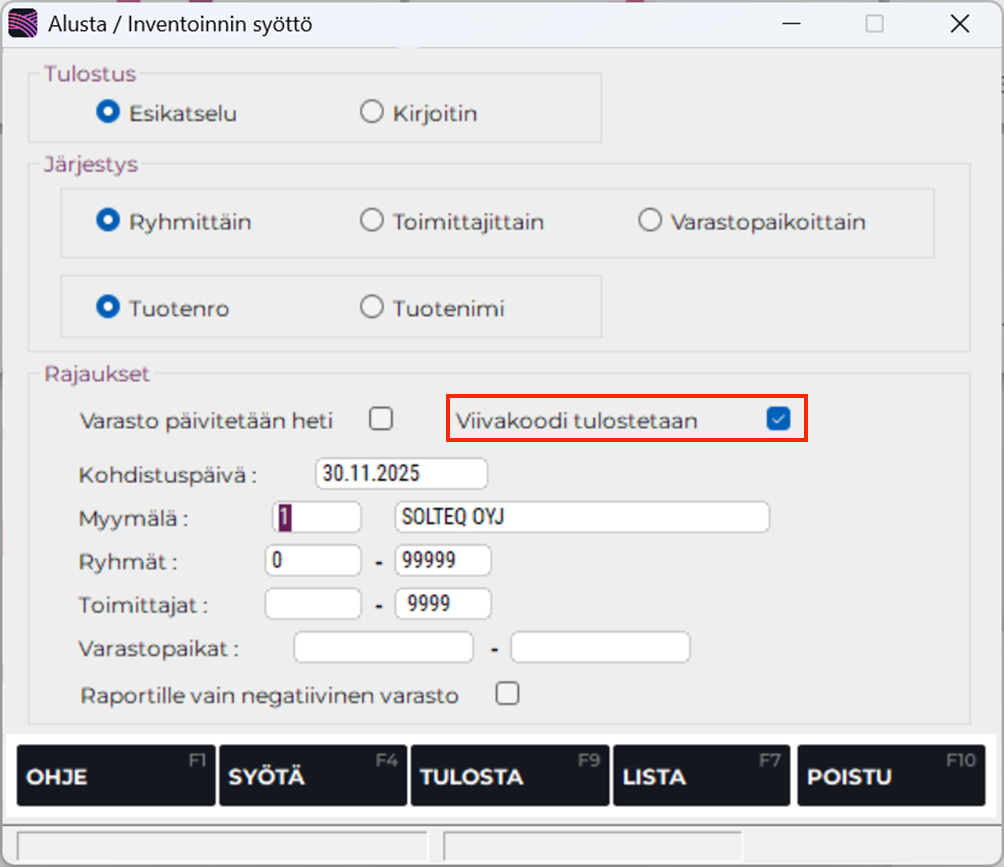Click the Ryhmät start value field

pos(312,561)
